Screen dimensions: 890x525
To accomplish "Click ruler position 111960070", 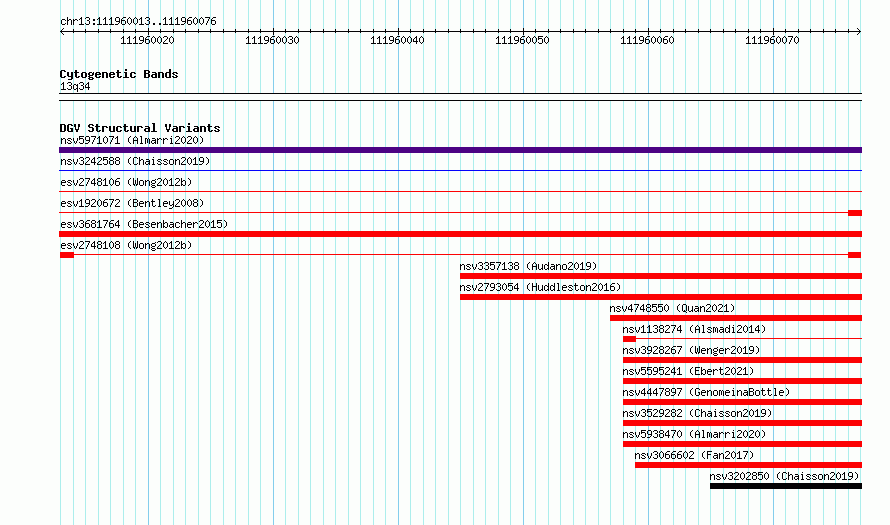I will 772,40.
